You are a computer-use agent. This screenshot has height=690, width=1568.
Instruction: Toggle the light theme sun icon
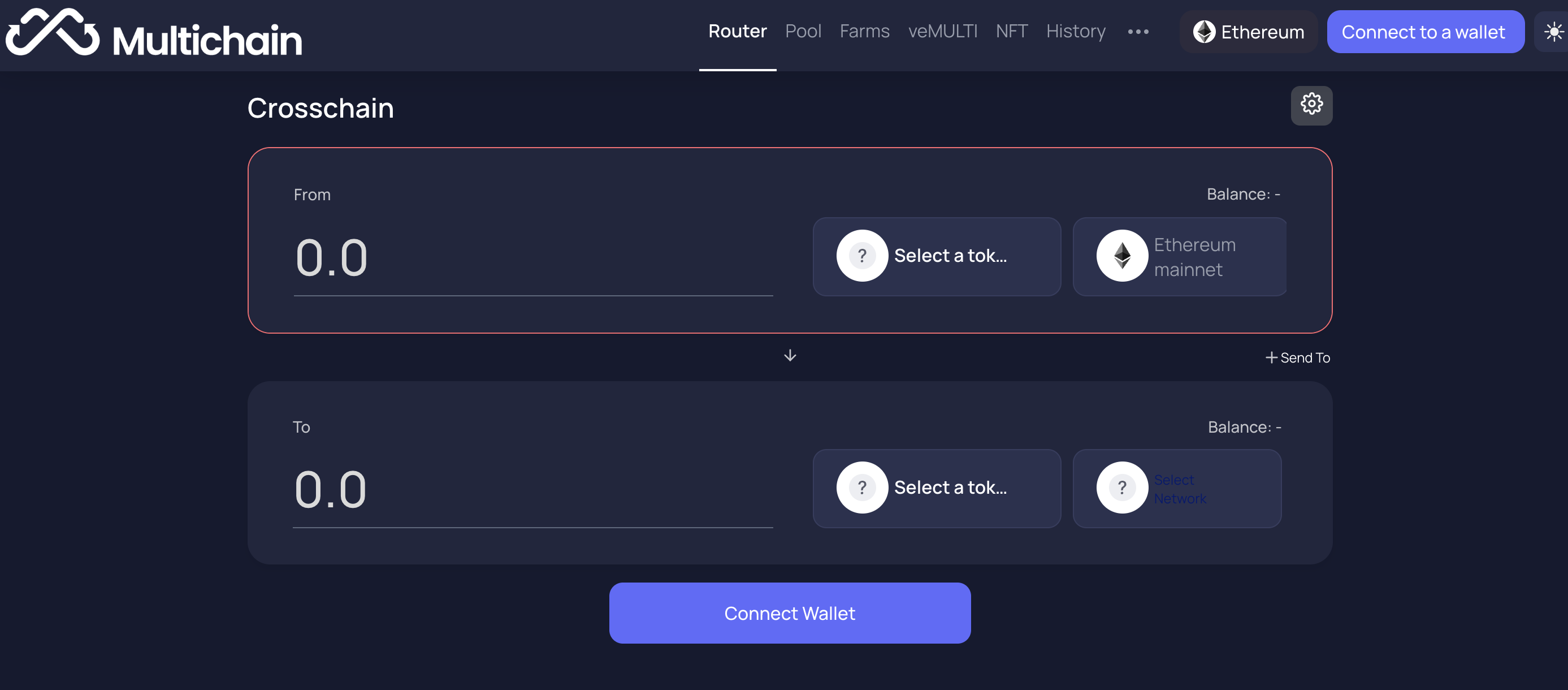(x=1553, y=32)
